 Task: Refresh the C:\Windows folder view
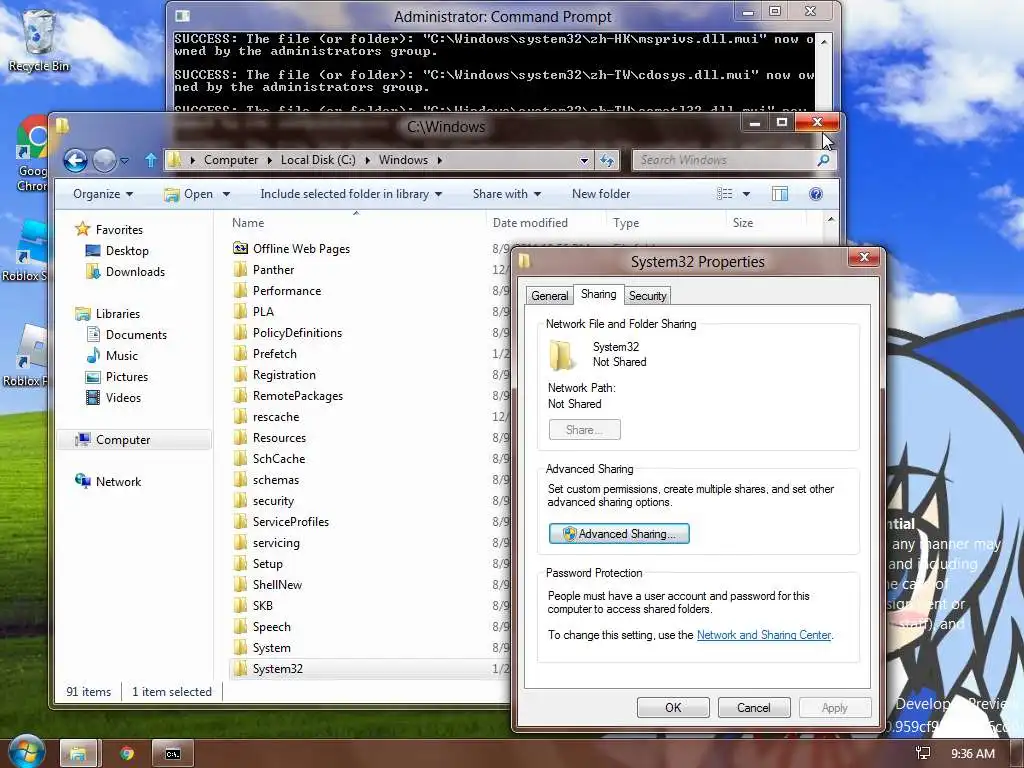coord(607,160)
